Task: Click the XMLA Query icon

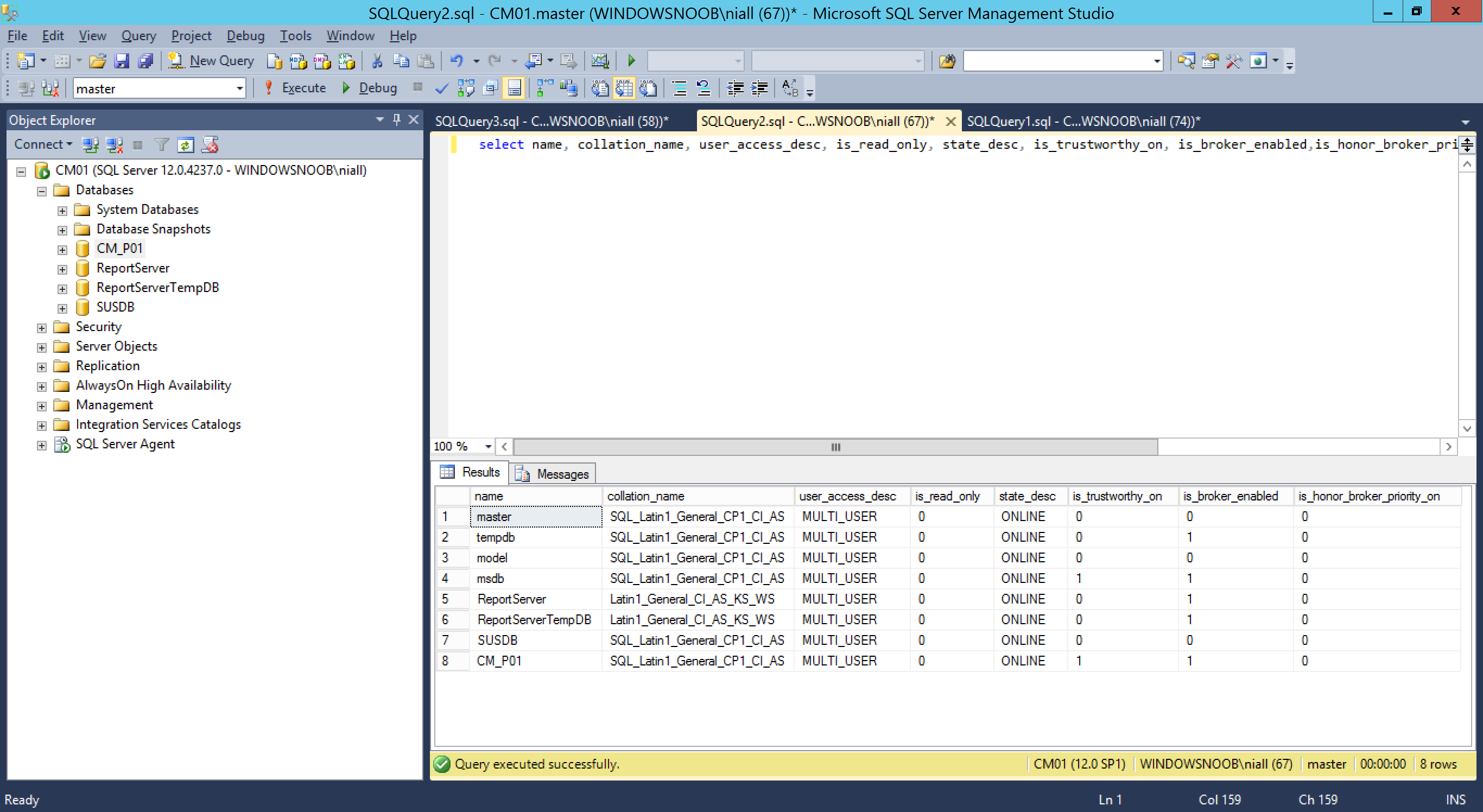Action: (x=346, y=60)
